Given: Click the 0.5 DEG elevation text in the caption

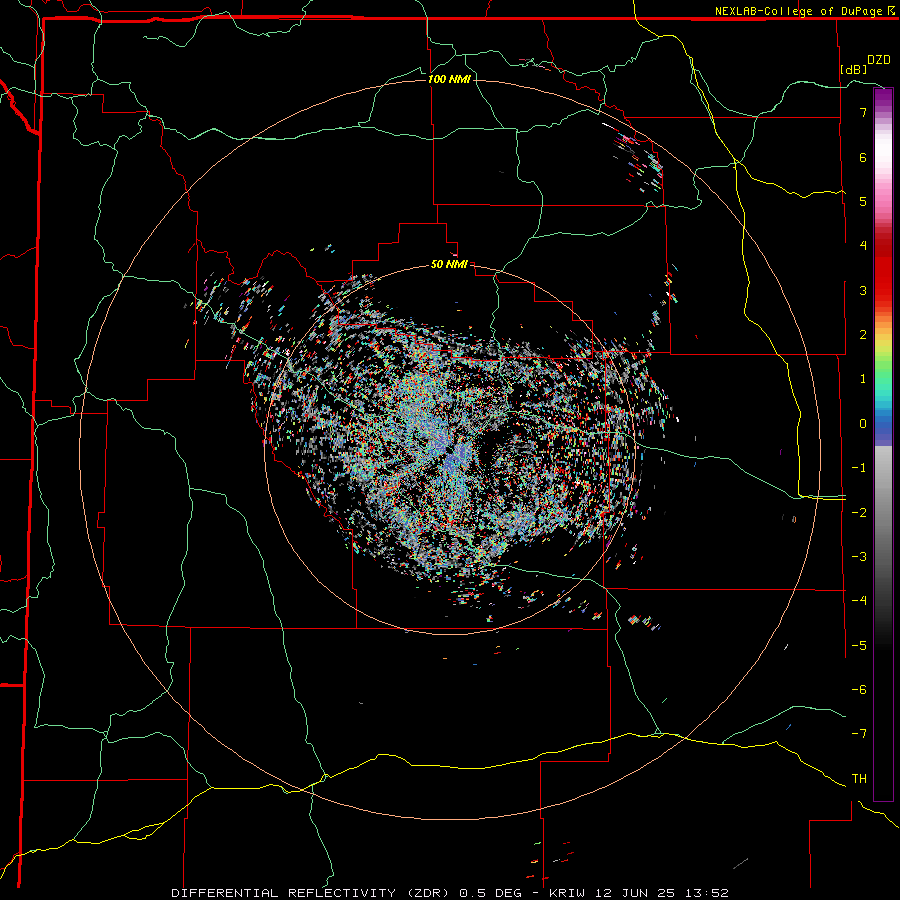Looking at the screenshot, I should pyautogui.click(x=491, y=893).
